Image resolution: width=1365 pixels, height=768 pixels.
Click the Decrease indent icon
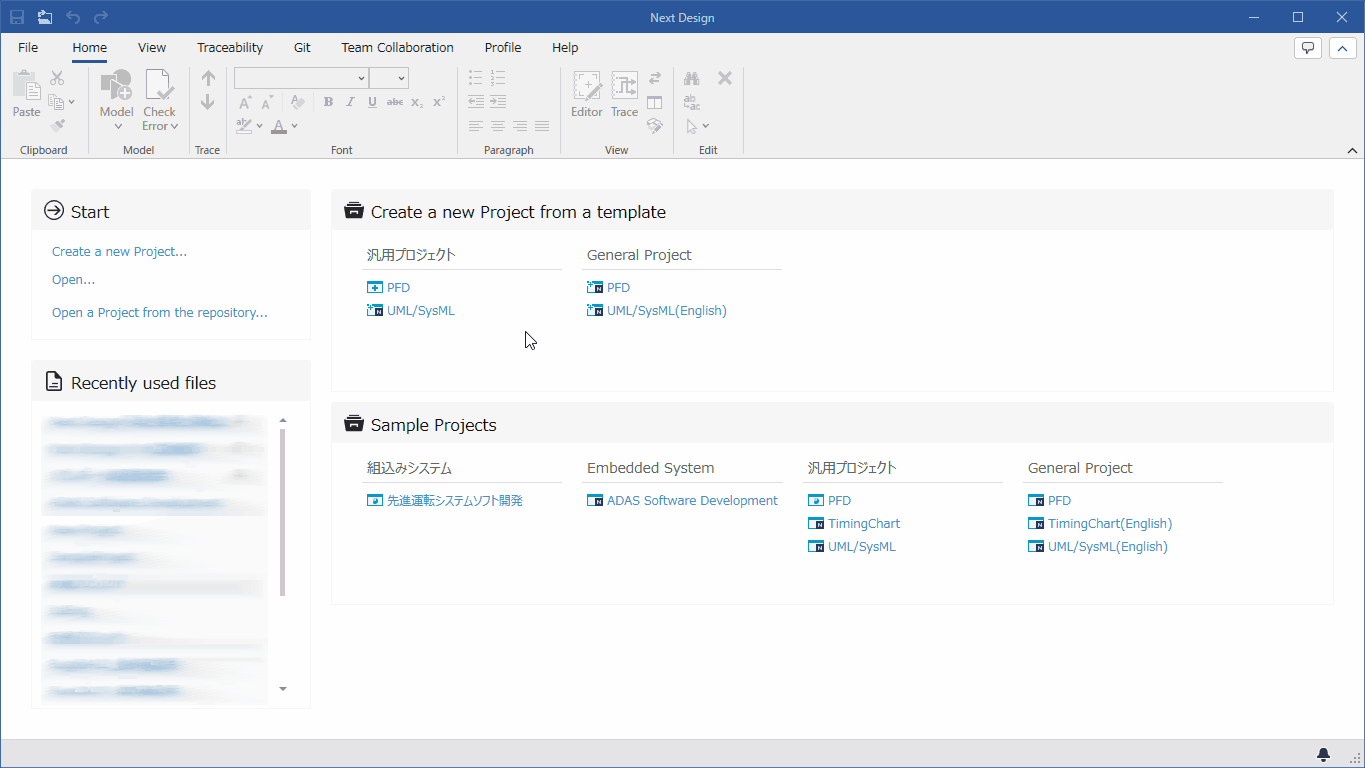[475, 102]
